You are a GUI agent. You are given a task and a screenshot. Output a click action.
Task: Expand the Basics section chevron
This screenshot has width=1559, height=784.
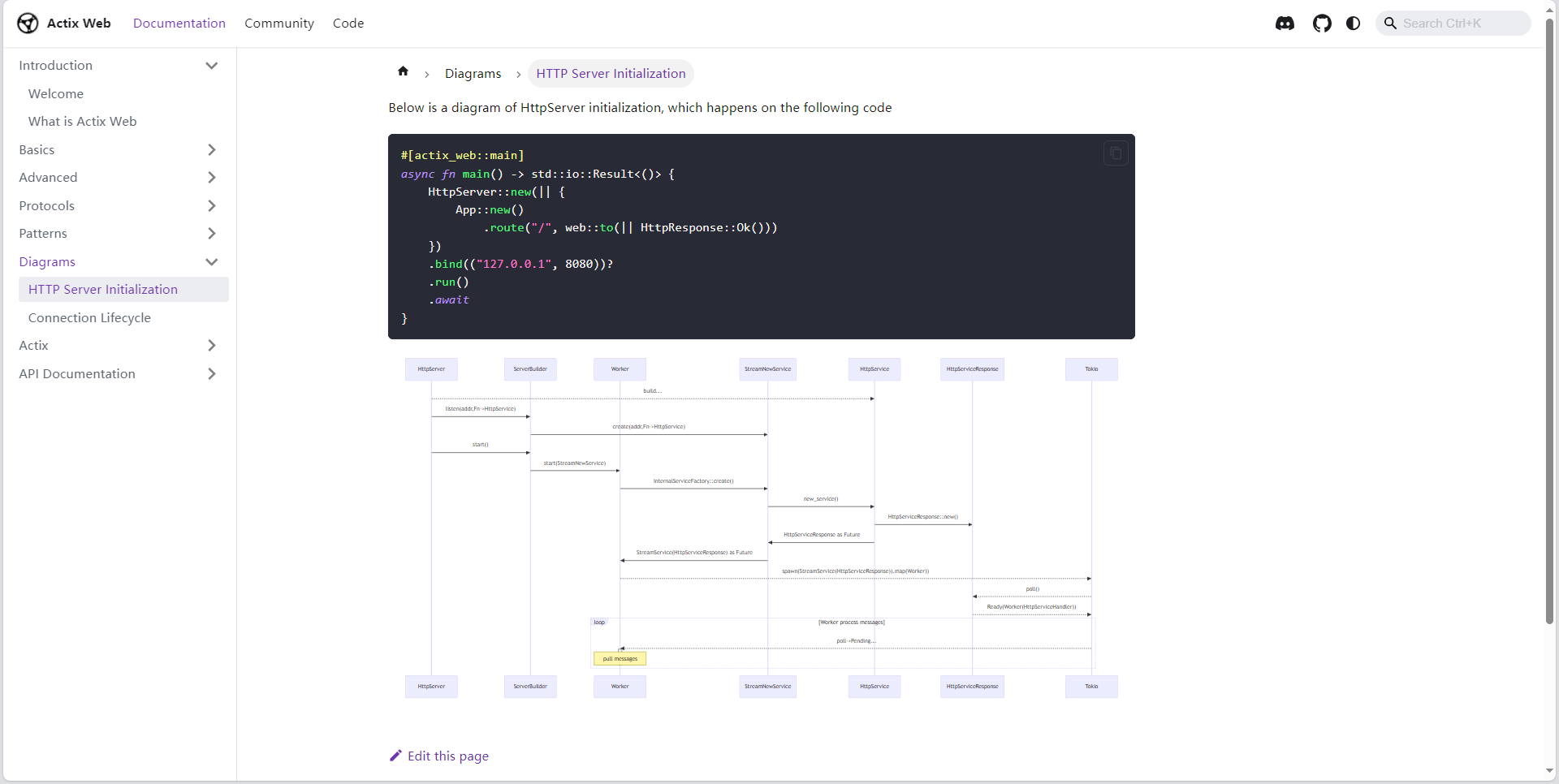(x=212, y=150)
